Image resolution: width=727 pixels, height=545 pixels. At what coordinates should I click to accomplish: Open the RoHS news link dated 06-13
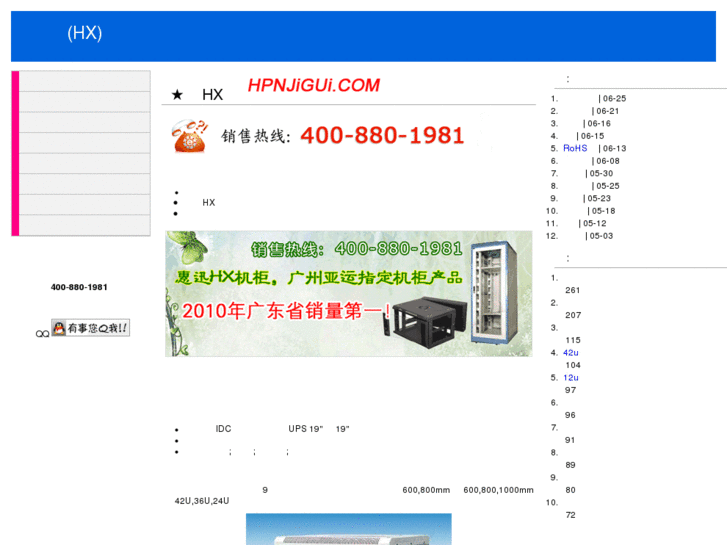point(575,148)
